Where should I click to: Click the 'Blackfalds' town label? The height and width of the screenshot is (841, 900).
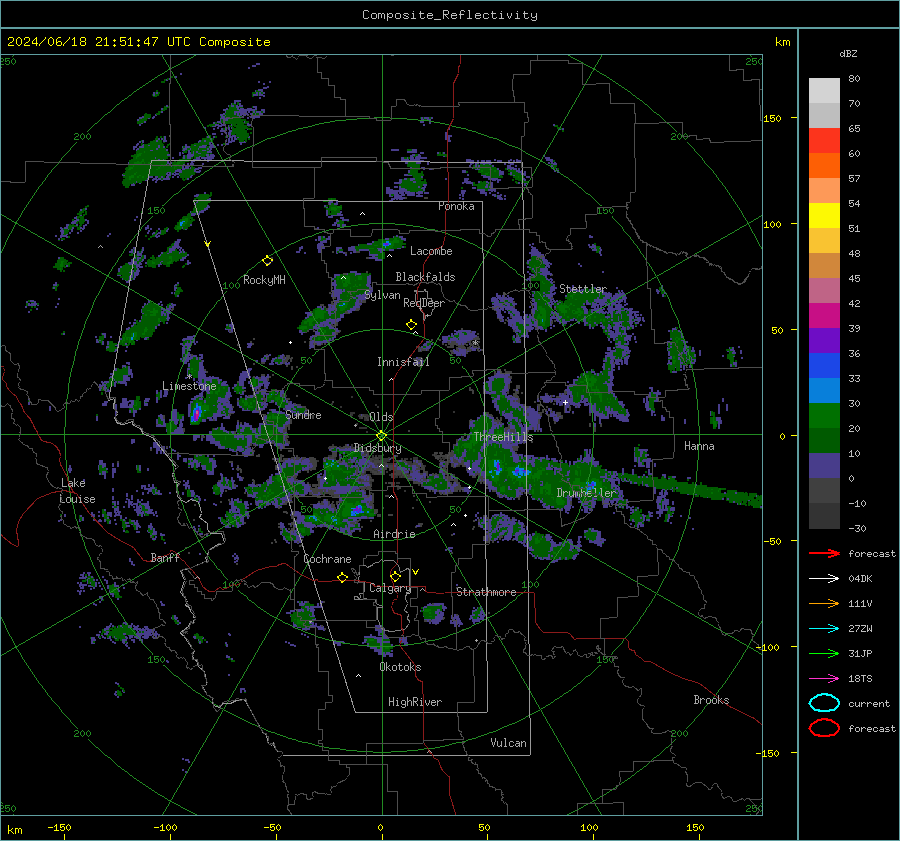pyautogui.click(x=425, y=277)
